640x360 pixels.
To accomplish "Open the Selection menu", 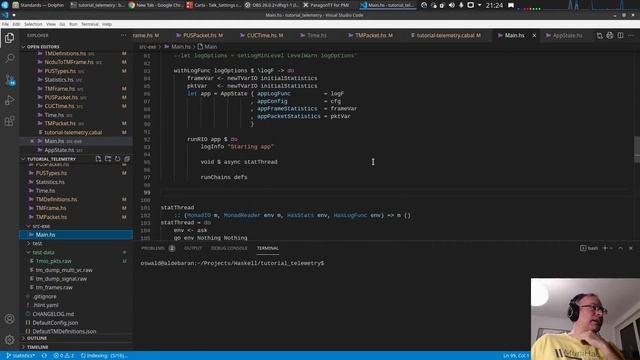I will coord(33,24).
